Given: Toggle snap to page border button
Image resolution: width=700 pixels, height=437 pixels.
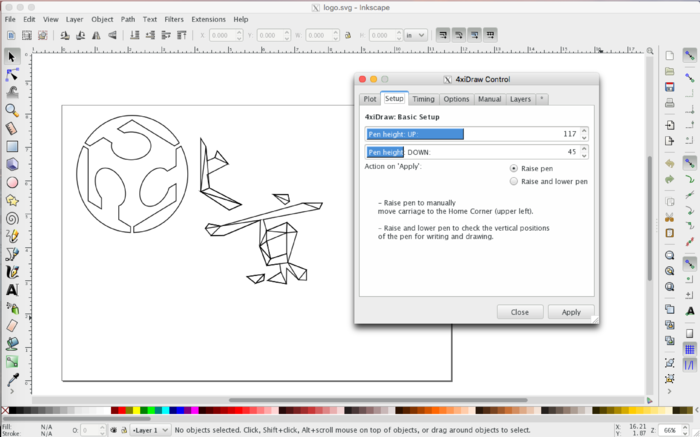Looking at the screenshot, I should click(690, 333).
